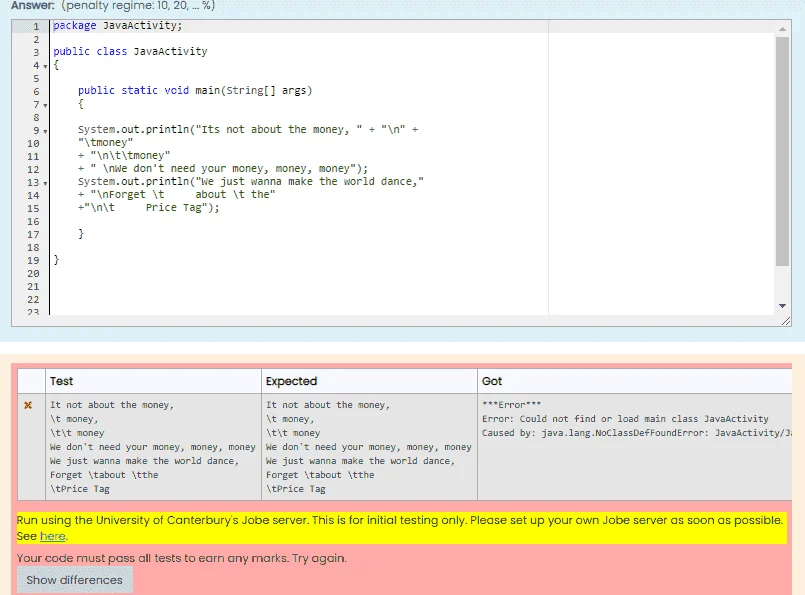Collapse the code fold arrow at line 7
Screen dimensions: 805x595
point(45,106)
